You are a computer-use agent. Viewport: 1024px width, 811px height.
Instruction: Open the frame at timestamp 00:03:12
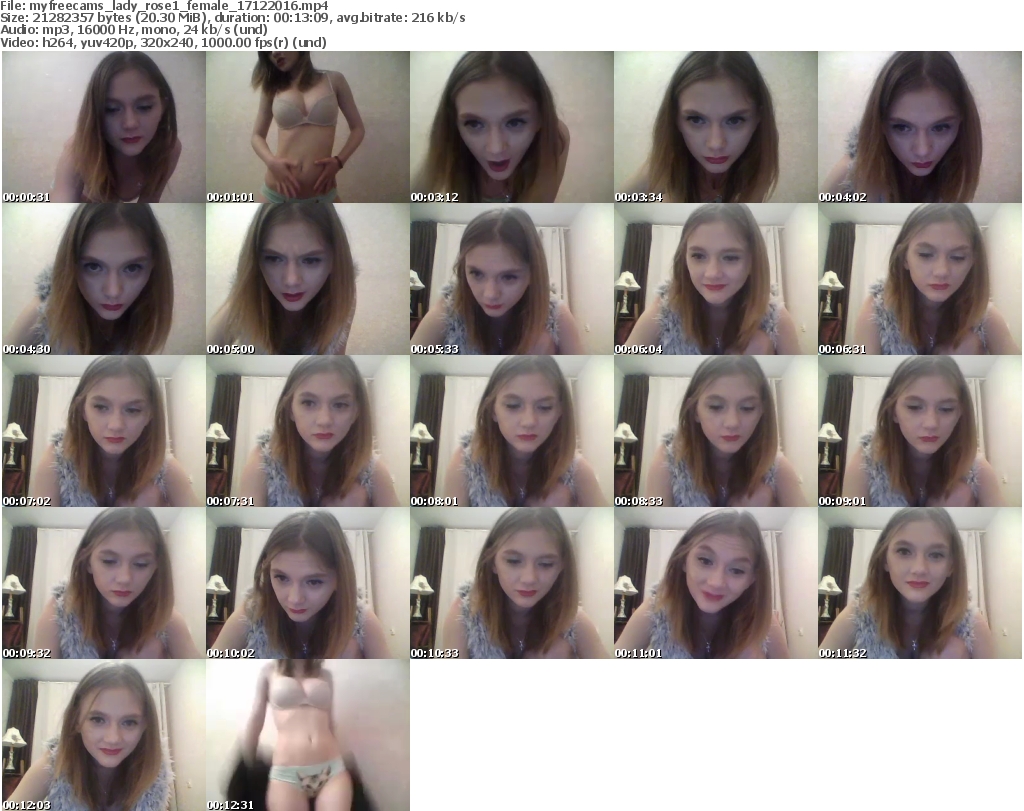tap(511, 127)
